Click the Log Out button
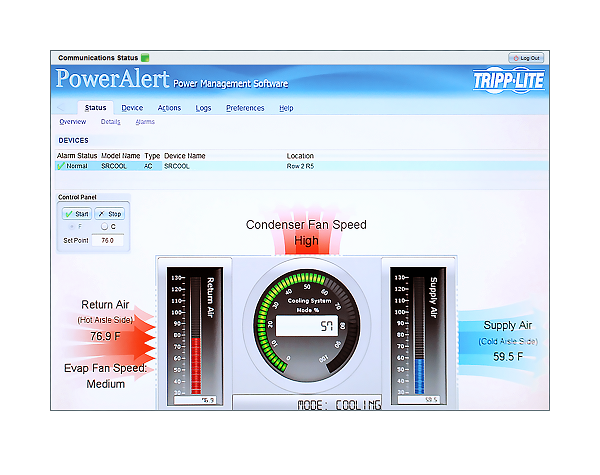The image size is (600, 475). pos(526,58)
